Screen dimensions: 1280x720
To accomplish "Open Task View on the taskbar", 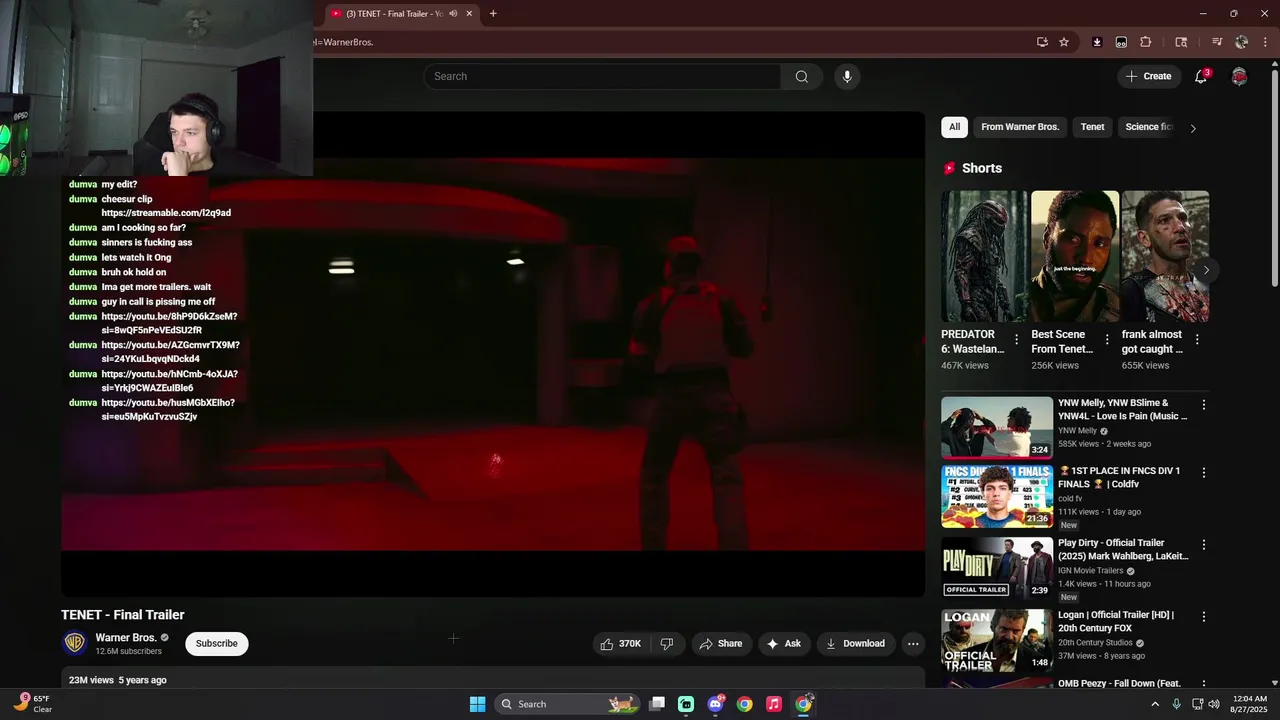I will point(657,704).
